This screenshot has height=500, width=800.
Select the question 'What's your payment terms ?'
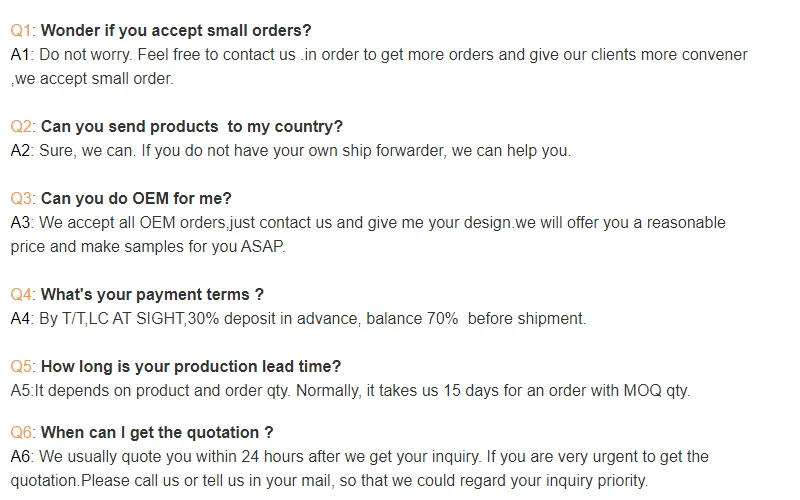pyautogui.click(x=152, y=295)
